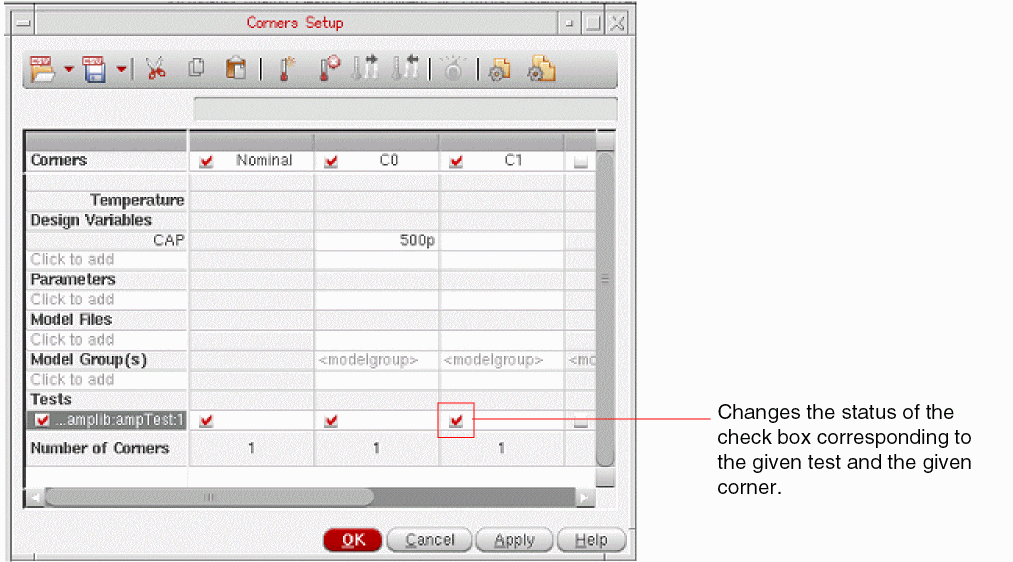The height and width of the screenshot is (562, 1013).
Task: Click the empty text field below toolbar
Action: point(406,109)
